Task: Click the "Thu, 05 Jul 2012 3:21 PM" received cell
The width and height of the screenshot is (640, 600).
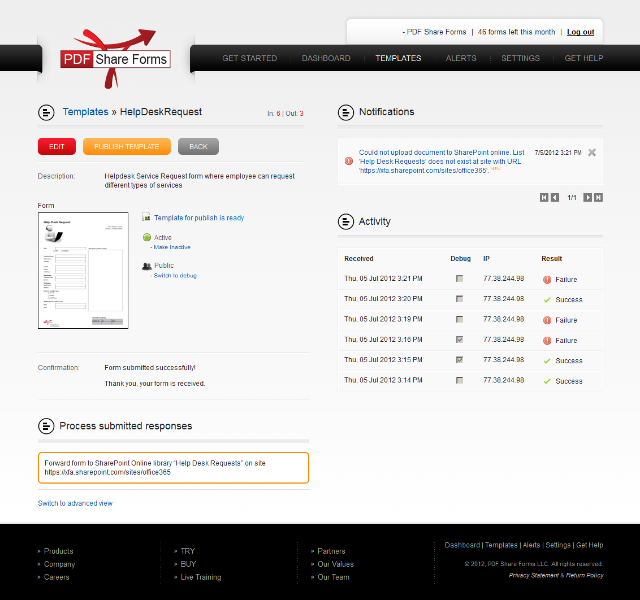Action: point(383,278)
